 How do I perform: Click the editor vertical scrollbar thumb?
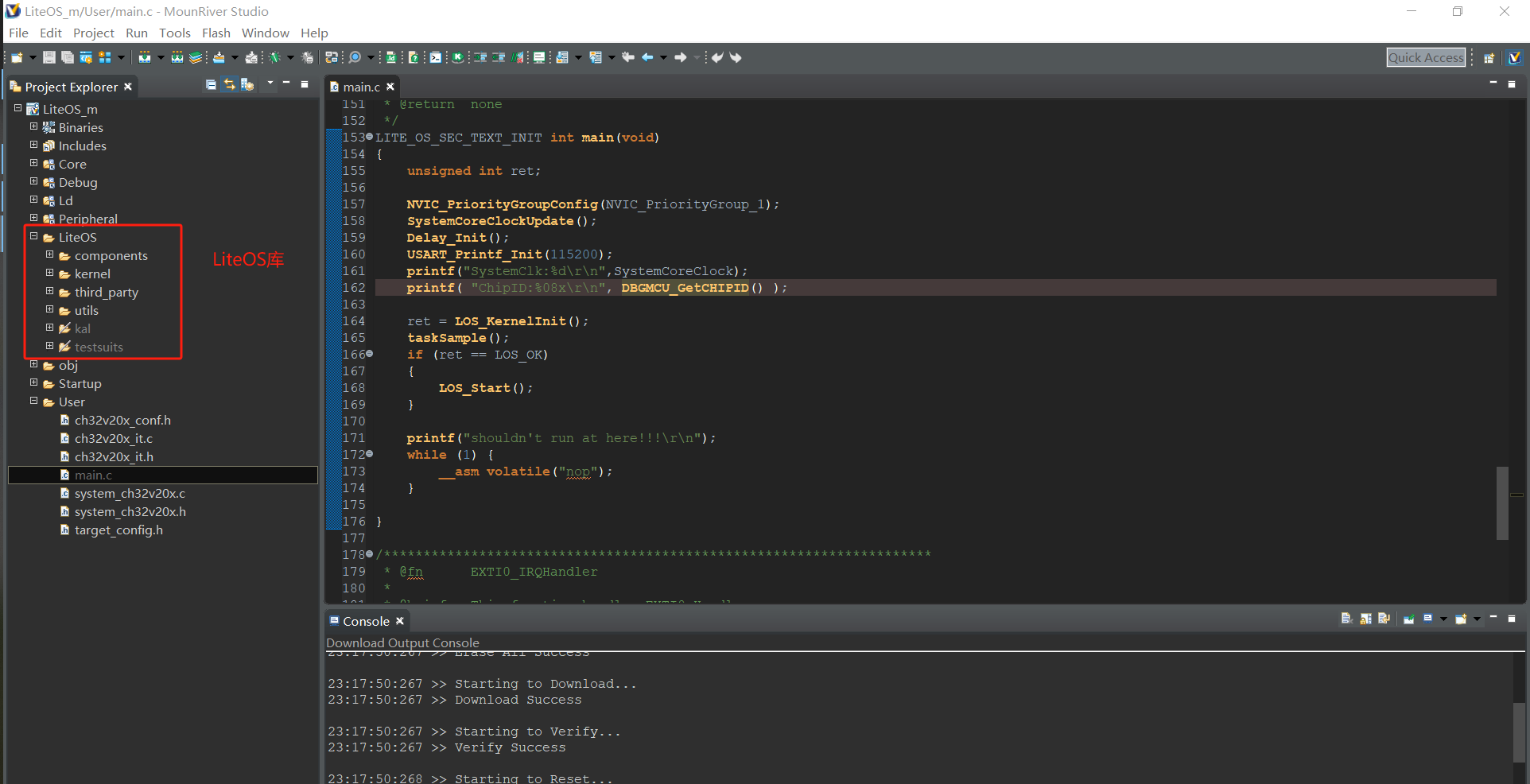[x=1502, y=503]
